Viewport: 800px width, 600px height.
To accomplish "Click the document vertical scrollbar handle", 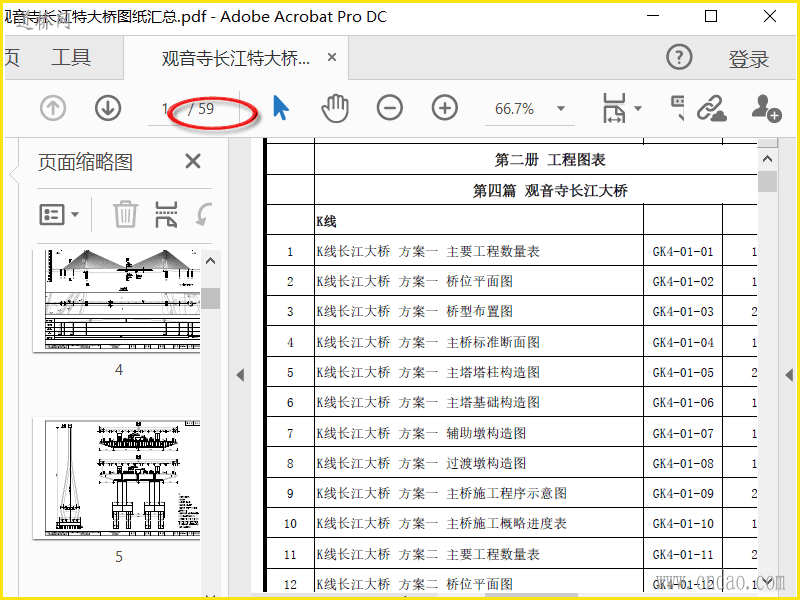I will point(767,182).
